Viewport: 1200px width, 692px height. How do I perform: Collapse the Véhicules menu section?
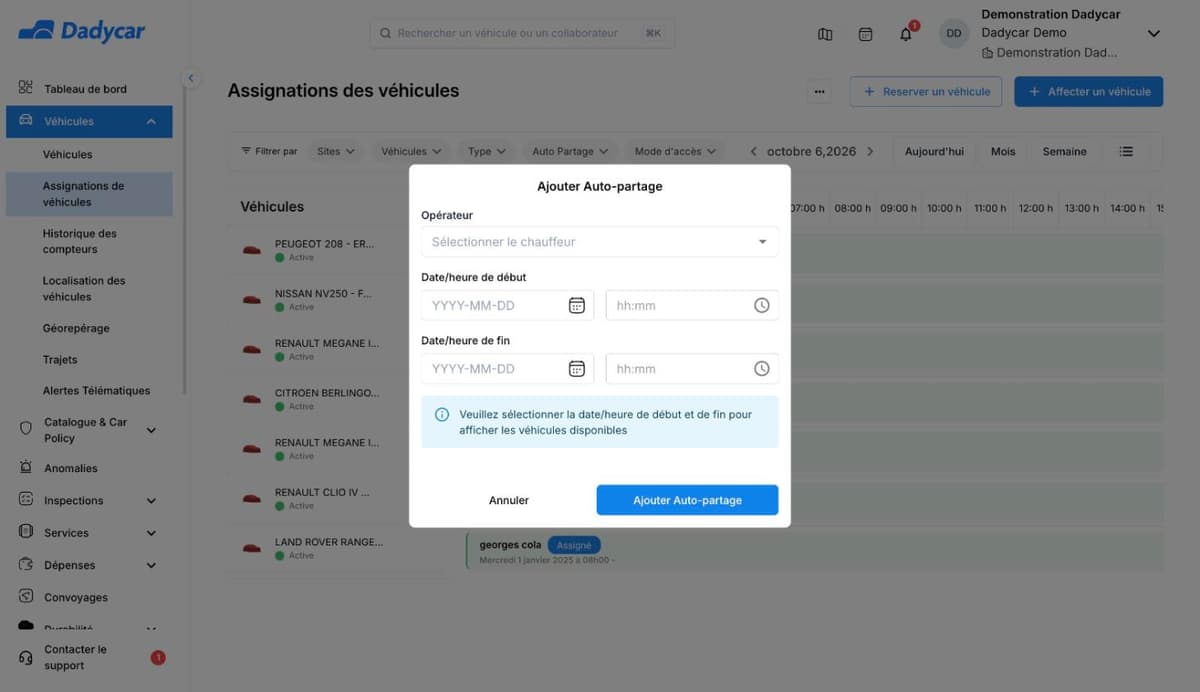[x=151, y=122]
